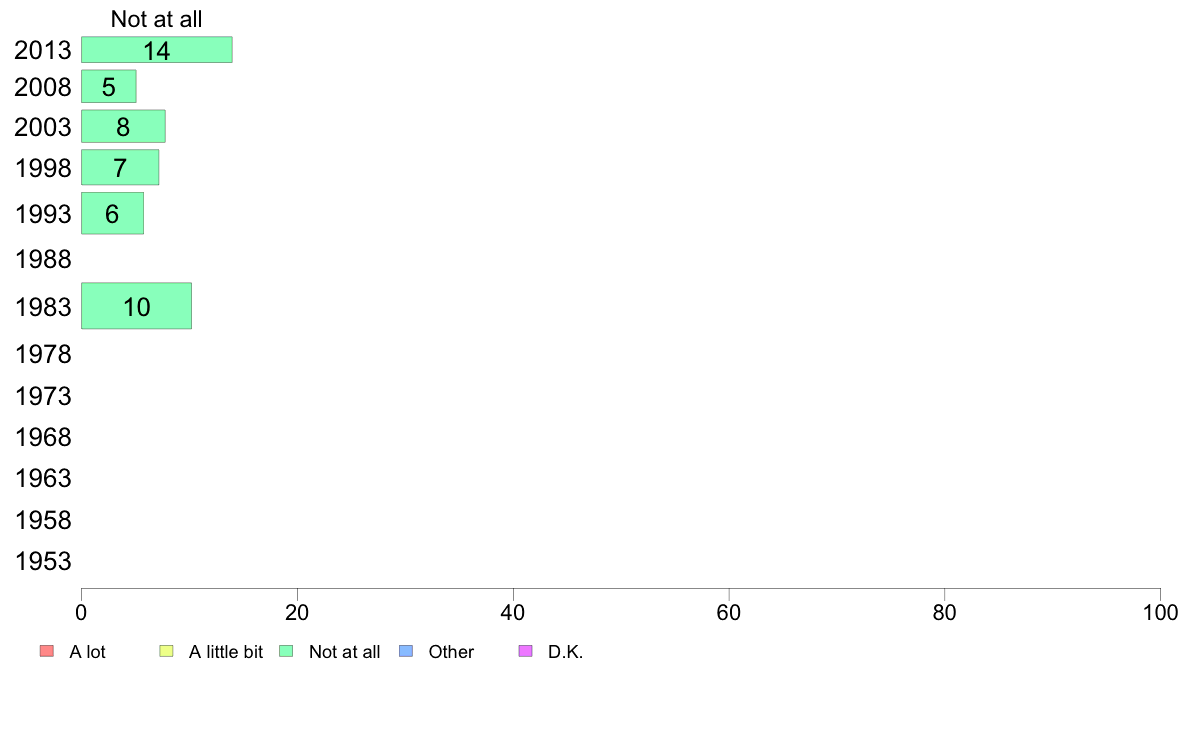Select the 2008 bar showing 5
Screen dimensions: 1188x736
108,86
